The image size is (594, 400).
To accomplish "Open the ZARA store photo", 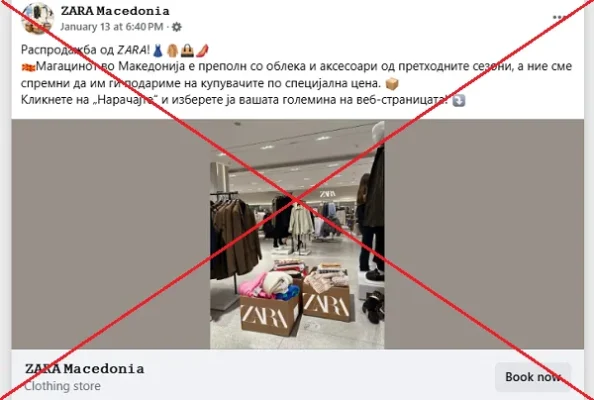I will tap(297, 234).
